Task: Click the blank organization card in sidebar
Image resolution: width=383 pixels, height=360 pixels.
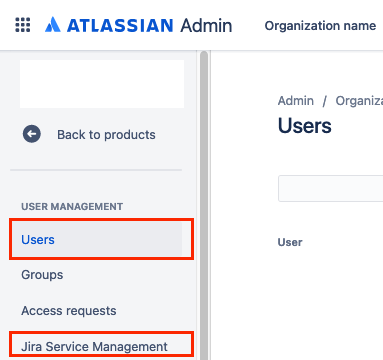Action: [102, 84]
